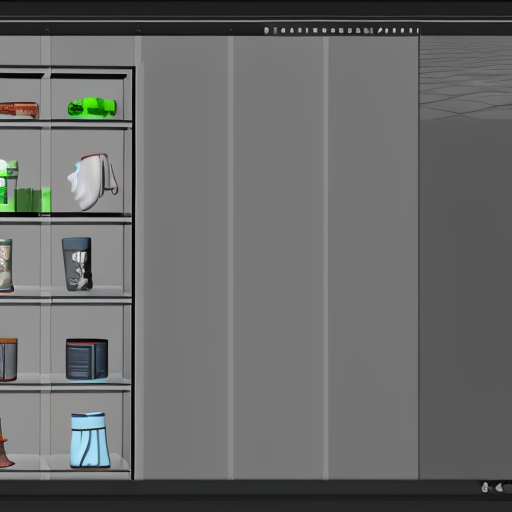Image resolution: width=512 pixels, height=512 pixels.
Task: Click the empty gray column next to shelf
Action: pyautogui.click(x=186, y=258)
